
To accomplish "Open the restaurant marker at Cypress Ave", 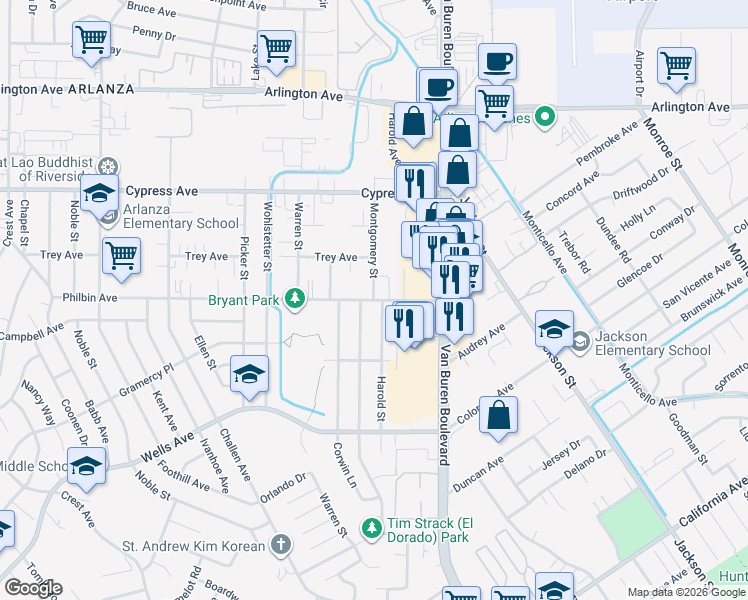I will coord(416,184).
